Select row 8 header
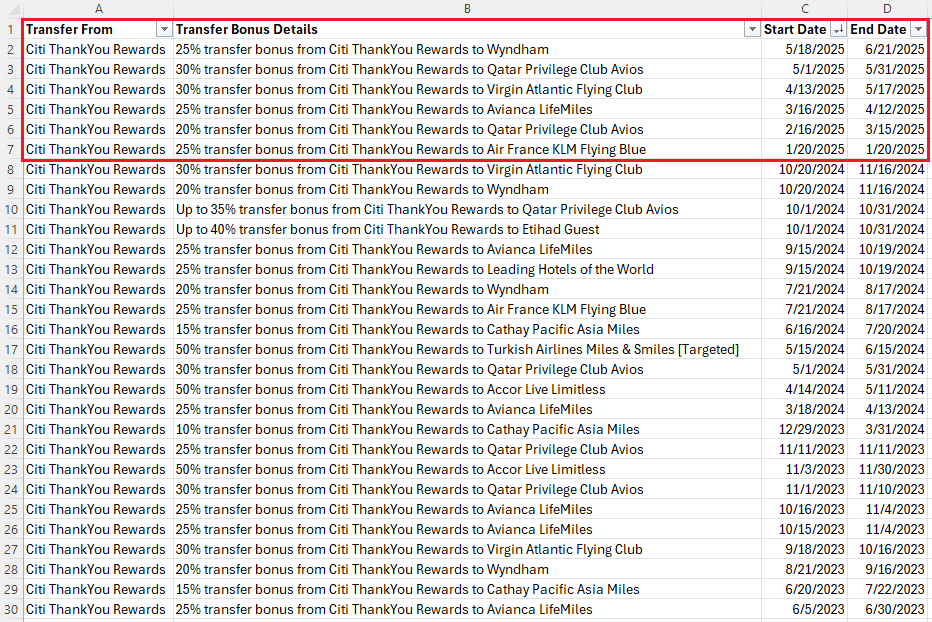This screenshot has width=932, height=622. (11, 169)
